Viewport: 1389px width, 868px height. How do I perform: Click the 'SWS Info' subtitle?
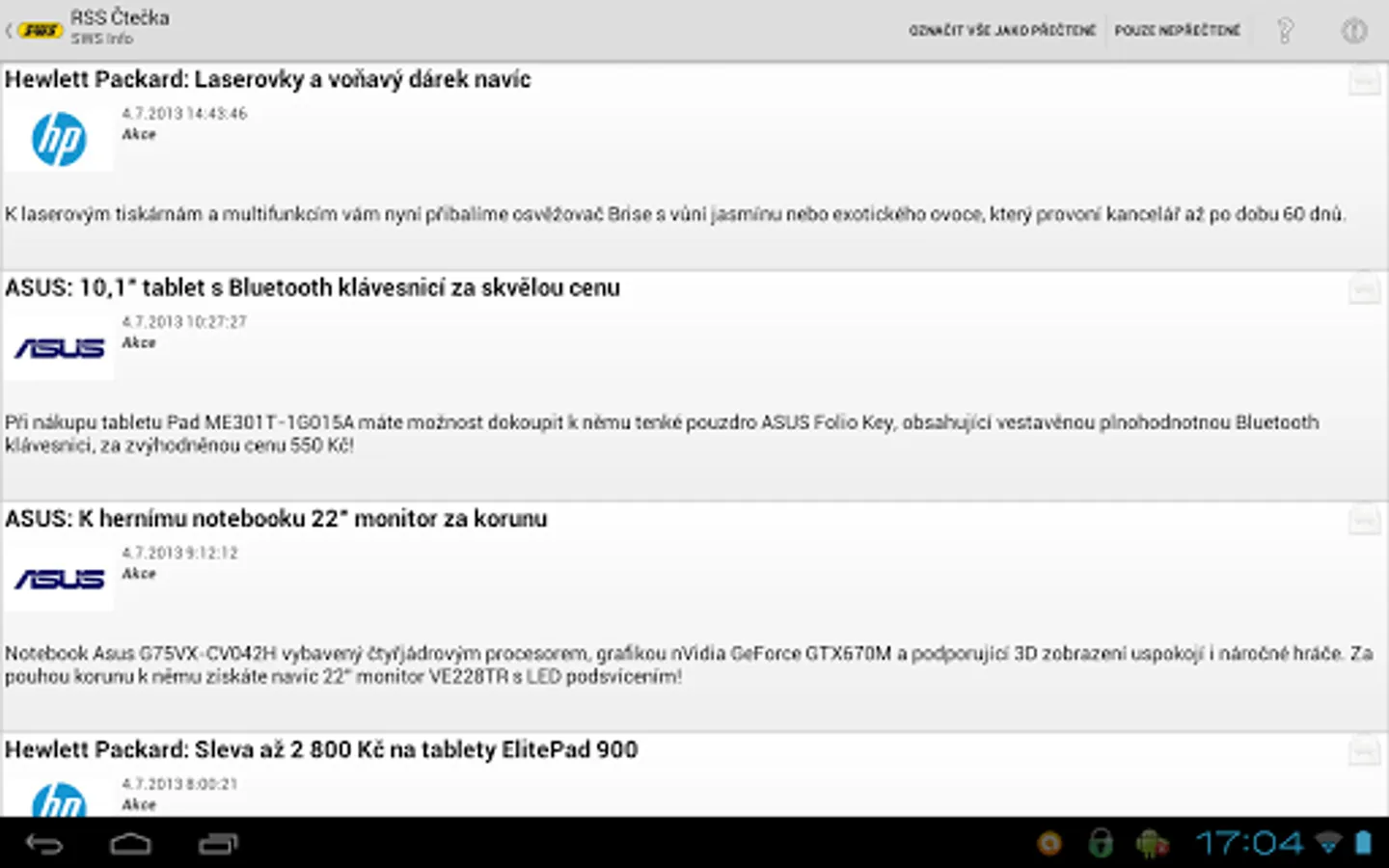[102, 39]
